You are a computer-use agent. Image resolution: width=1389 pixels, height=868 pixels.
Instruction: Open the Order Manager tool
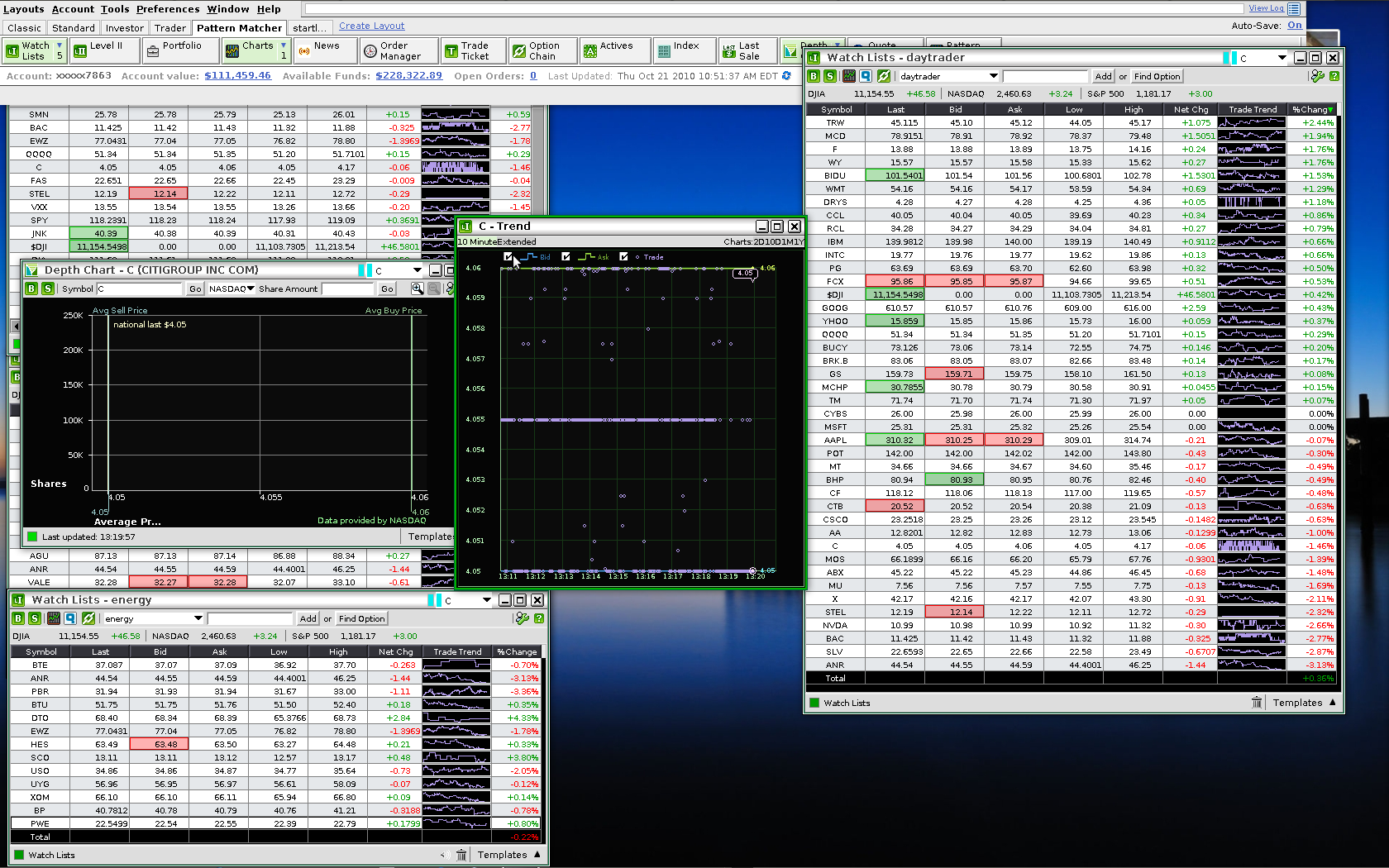(399, 51)
